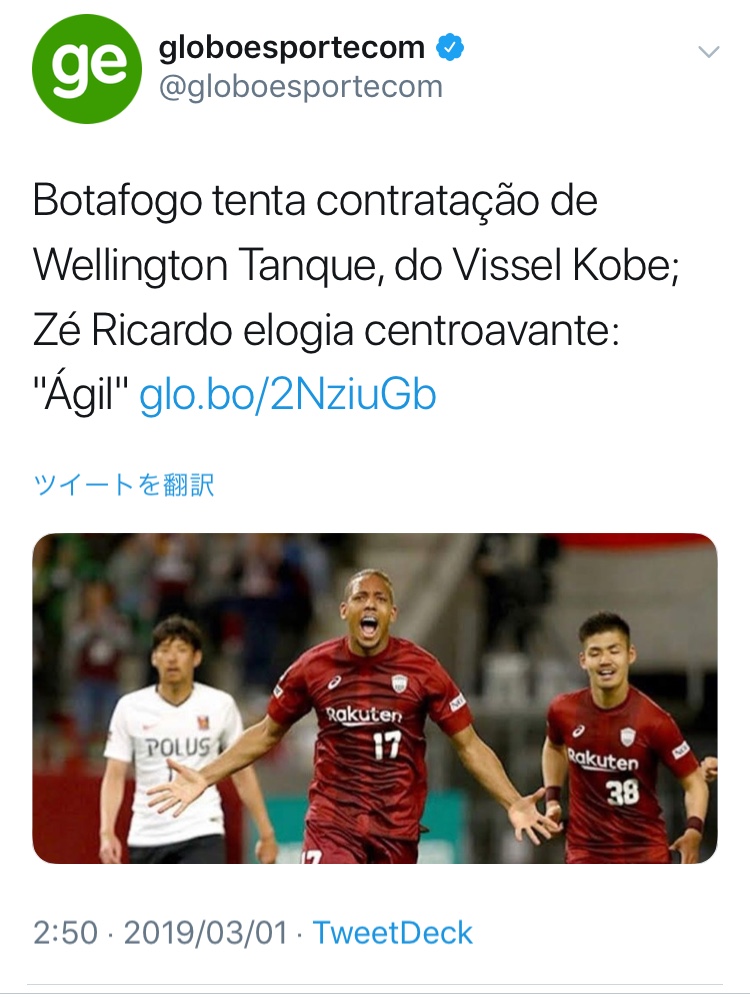Click the quoted word "Ágil"
This screenshot has width=750, height=998.
81,395
